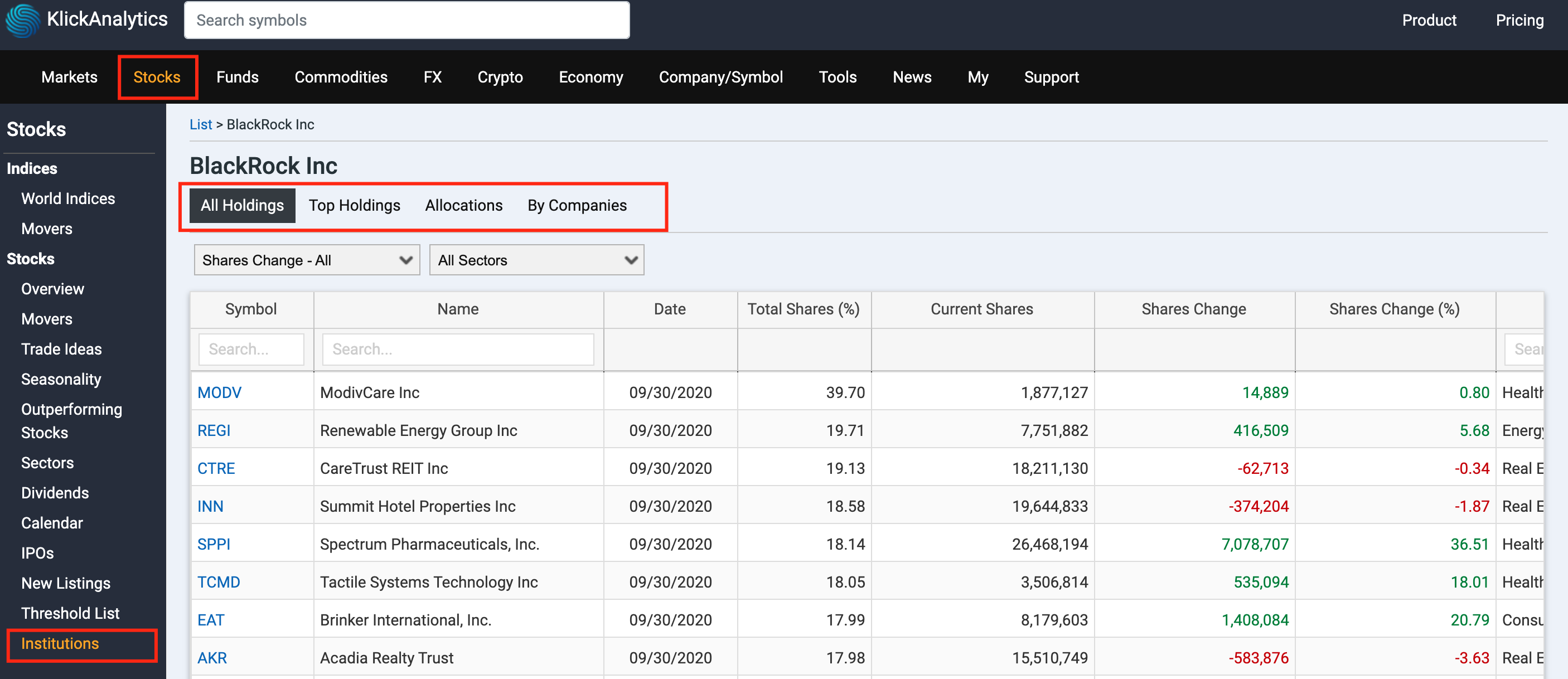
Task: Open the Pricing page link
Action: (x=1519, y=20)
